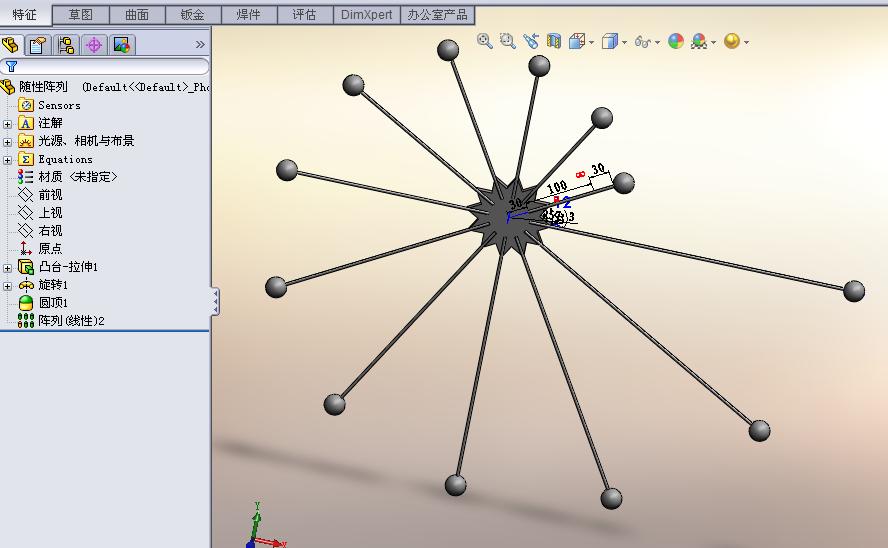Image resolution: width=888 pixels, height=548 pixels.
Task: Switch to the DimXpert tab
Action: (366, 15)
